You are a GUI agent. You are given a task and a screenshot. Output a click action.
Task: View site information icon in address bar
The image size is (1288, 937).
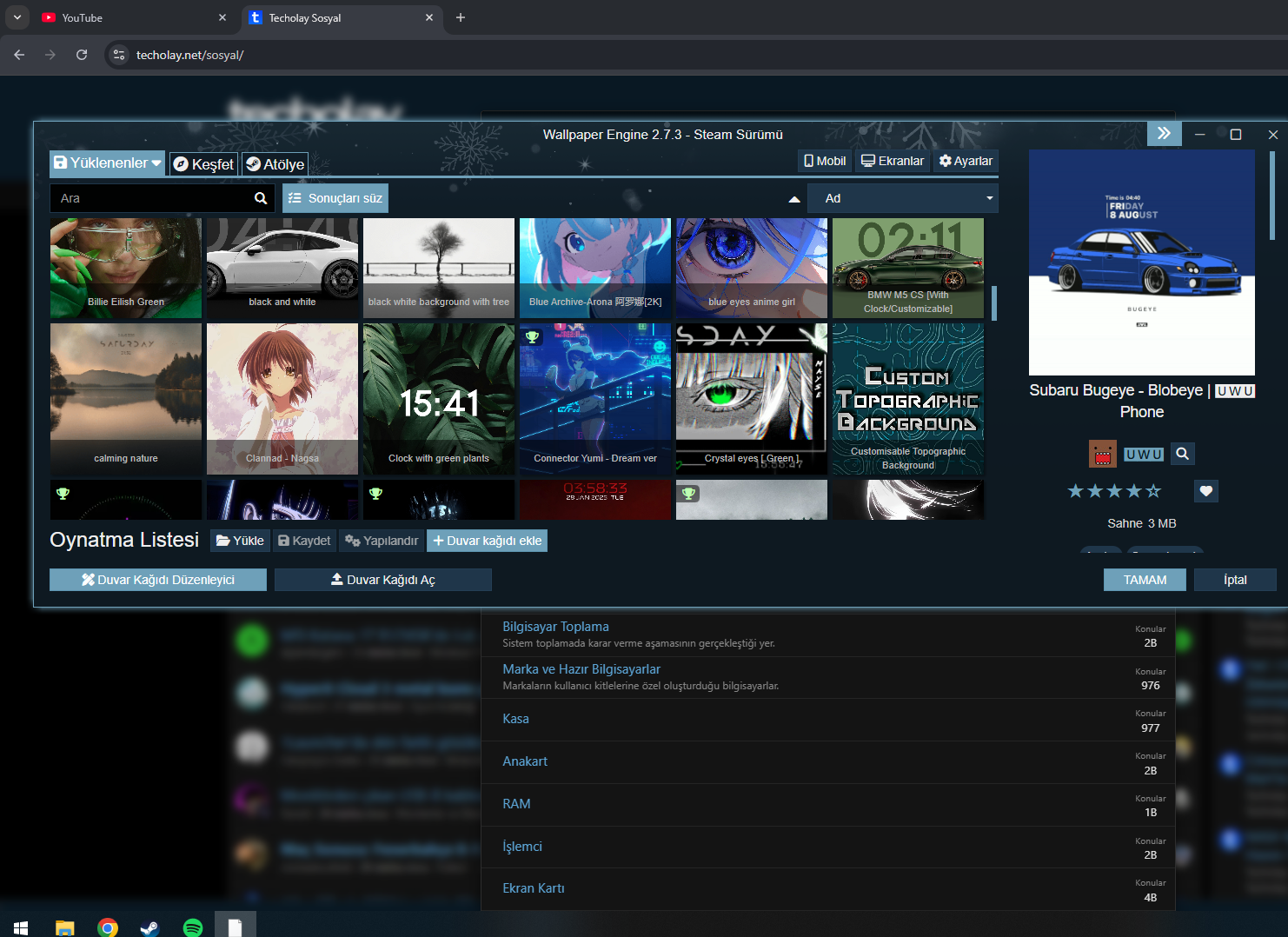pyautogui.click(x=119, y=55)
